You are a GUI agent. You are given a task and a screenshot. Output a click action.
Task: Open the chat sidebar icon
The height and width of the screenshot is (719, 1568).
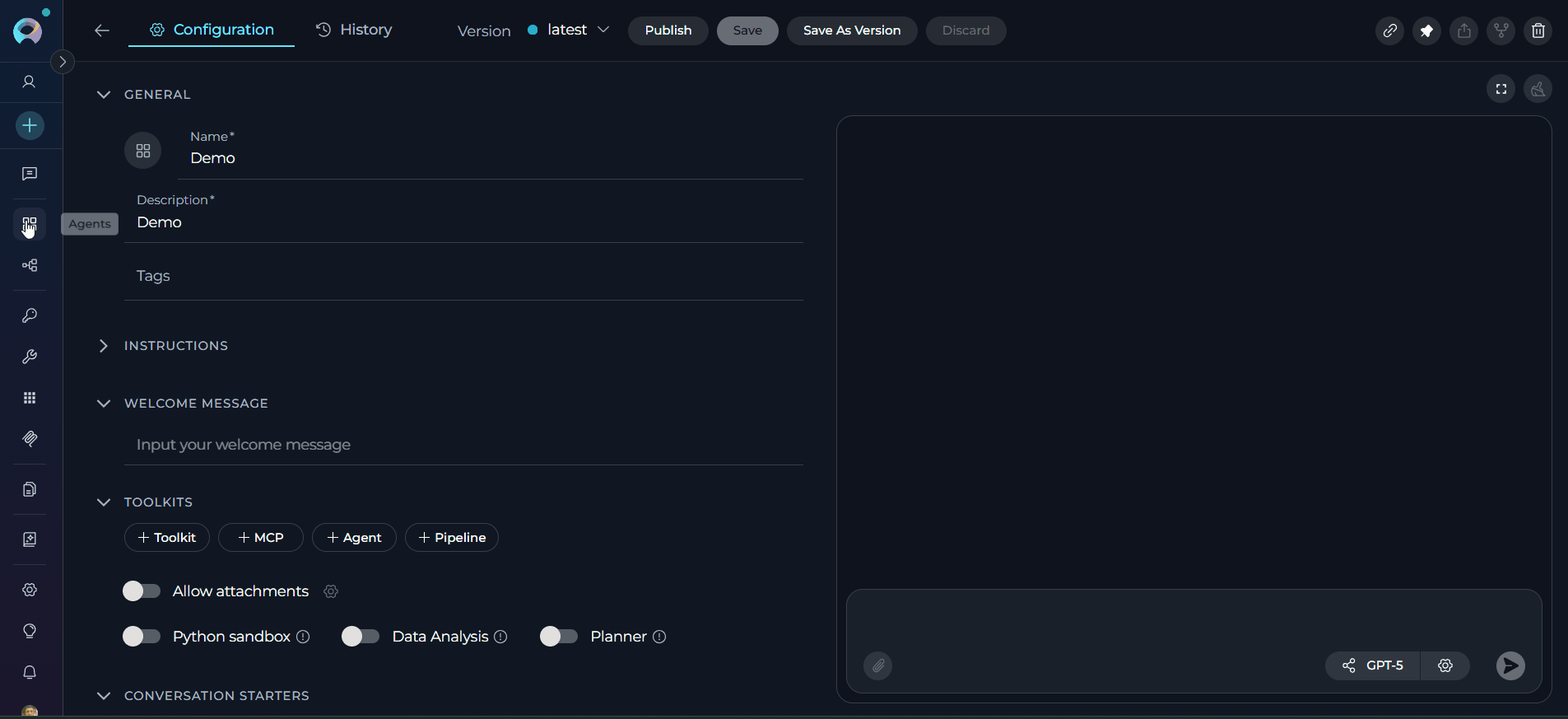[x=30, y=174]
